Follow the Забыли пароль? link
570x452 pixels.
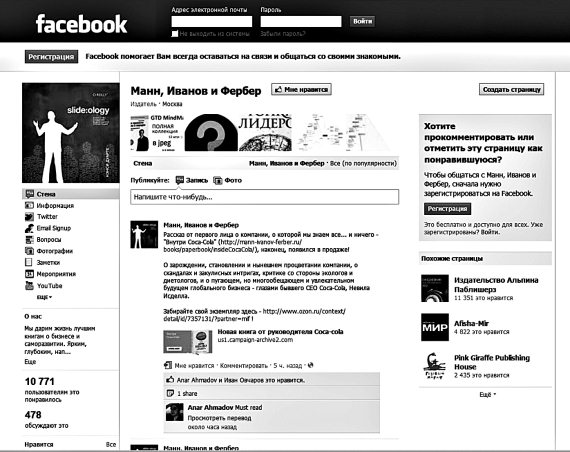click(x=283, y=34)
